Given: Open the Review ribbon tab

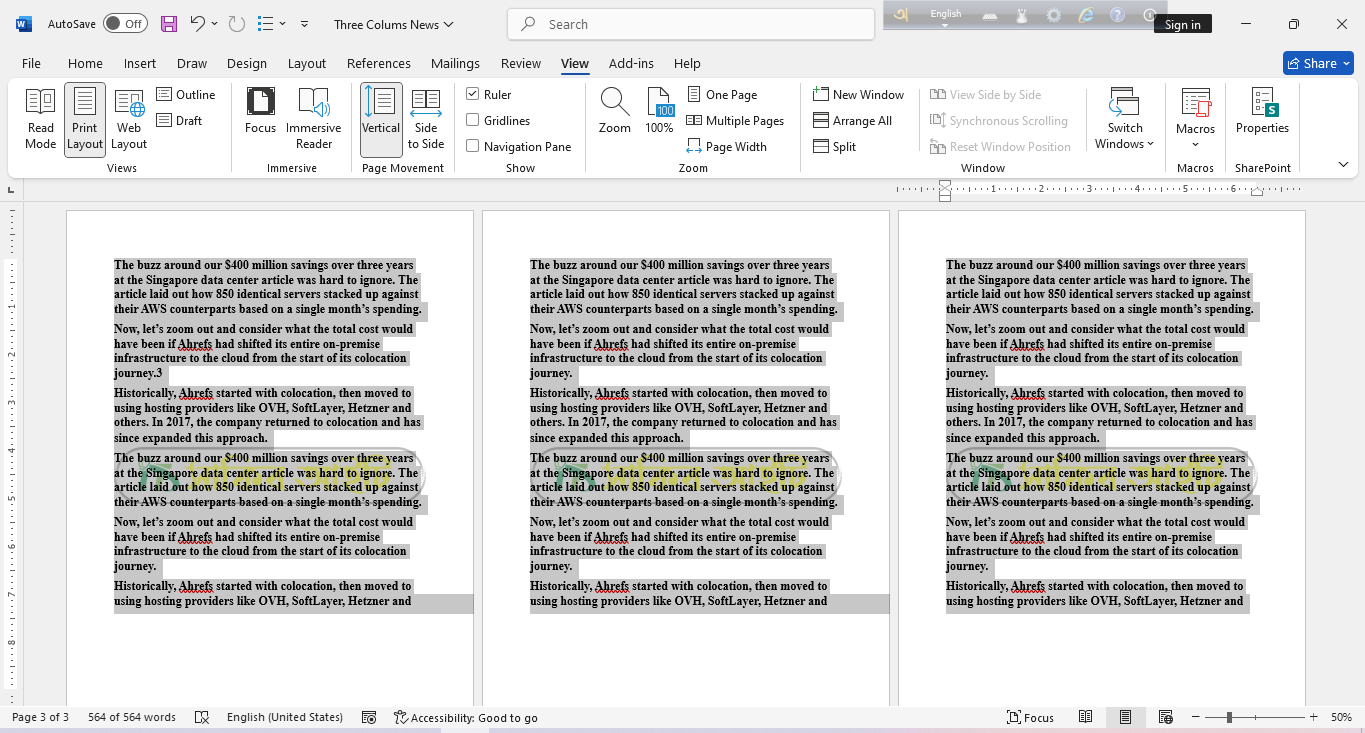Looking at the screenshot, I should coord(520,63).
